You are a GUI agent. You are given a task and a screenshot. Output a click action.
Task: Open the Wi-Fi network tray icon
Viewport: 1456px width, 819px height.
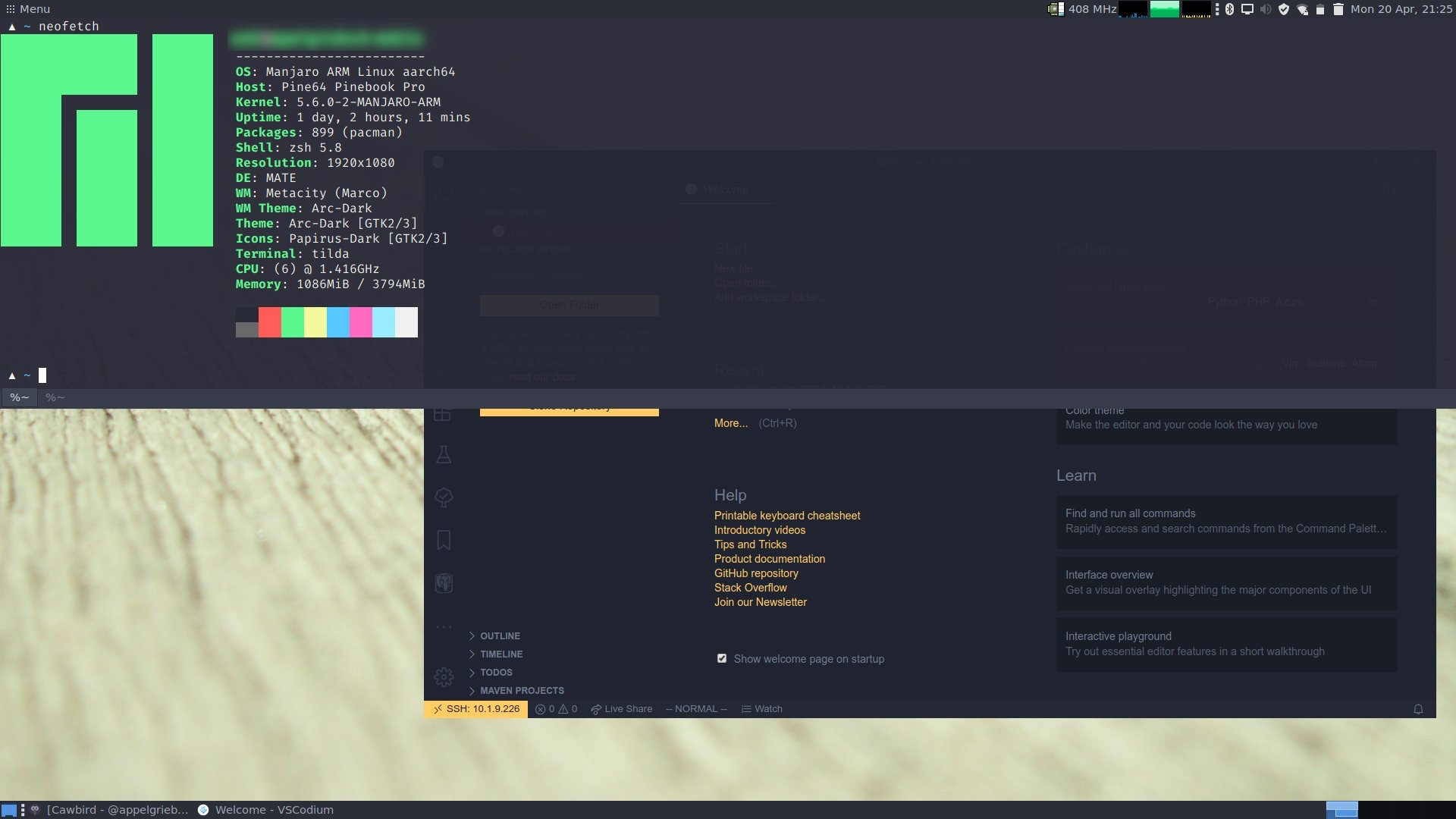1302,10
